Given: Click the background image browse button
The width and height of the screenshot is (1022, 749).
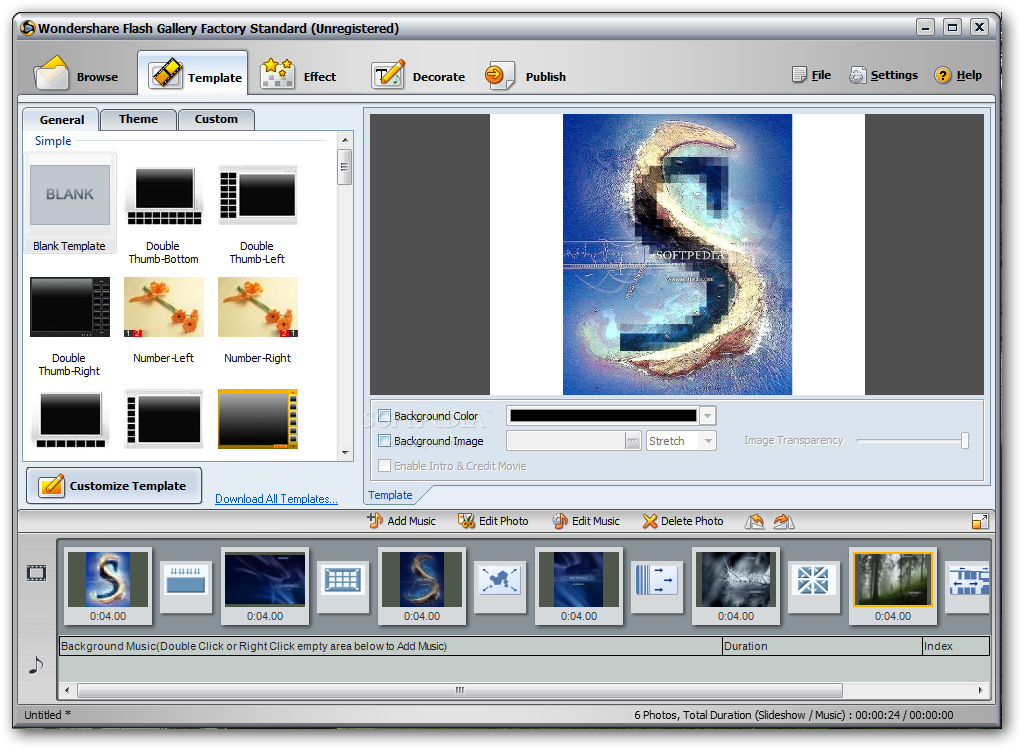Looking at the screenshot, I should click(x=632, y=441).
